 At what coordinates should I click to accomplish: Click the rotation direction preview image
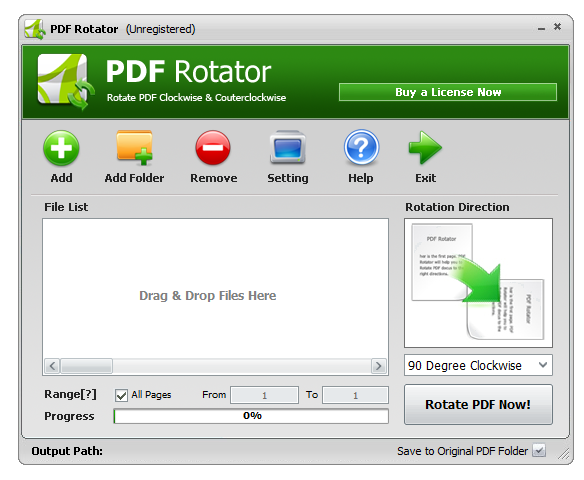478,283
